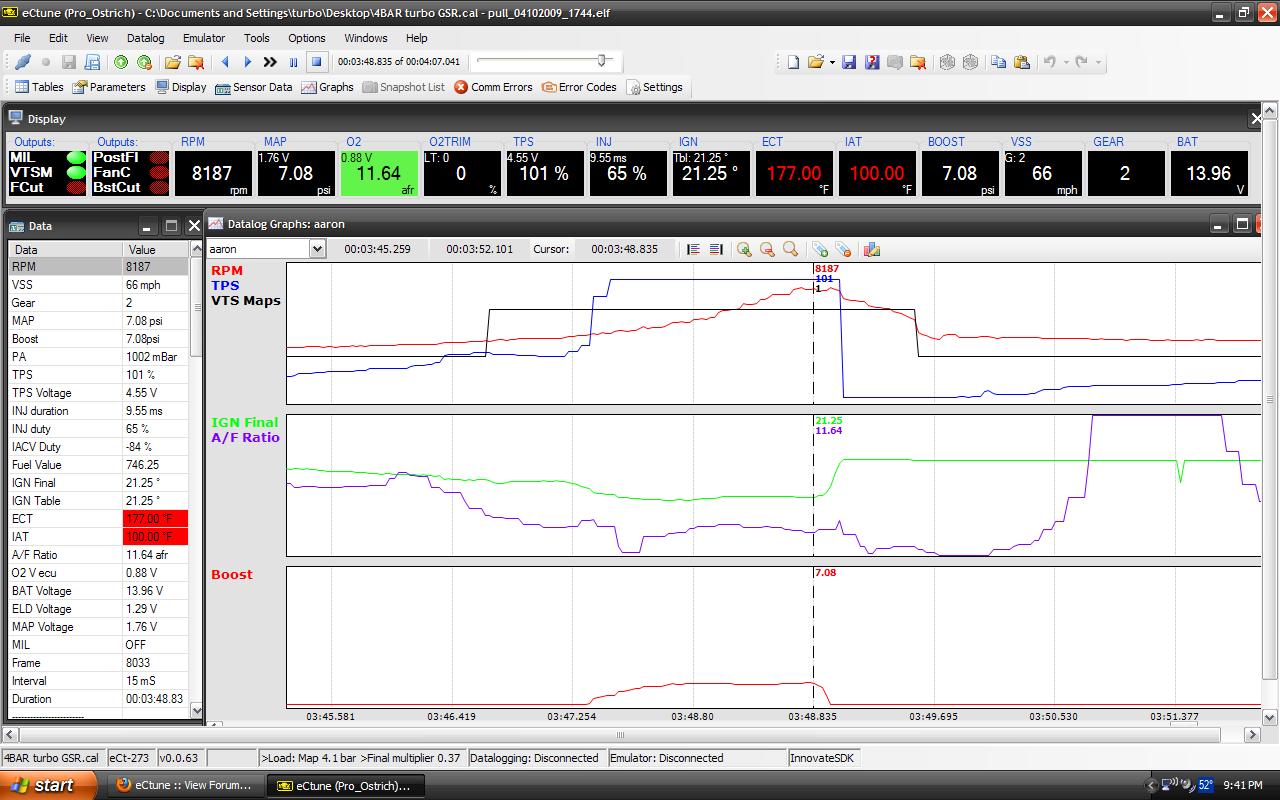
Task: Open the Parameters window
Action: pyautogui.click(x=109, y=87)
